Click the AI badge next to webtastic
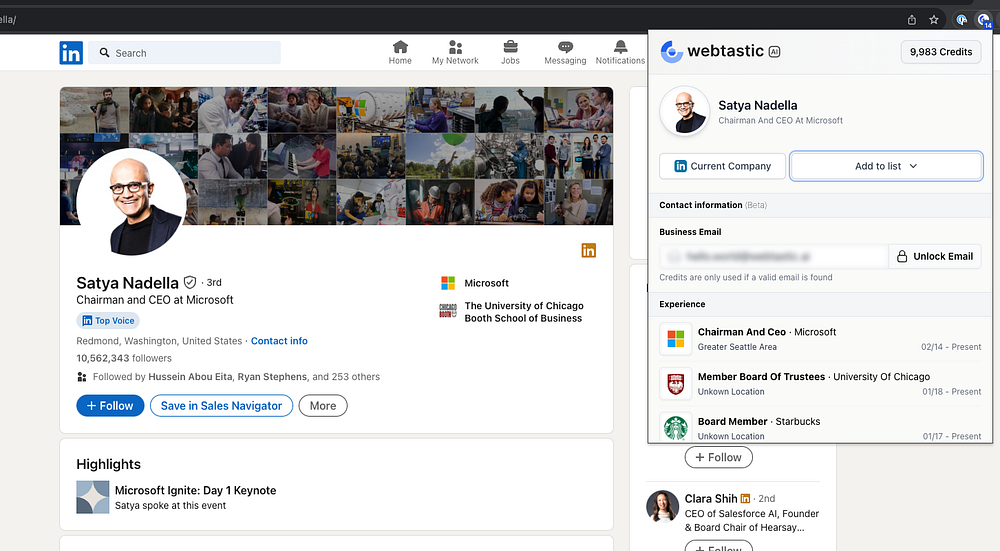Image resolution: width=1000 pixels, height=551 pixels. click(774, 52)
